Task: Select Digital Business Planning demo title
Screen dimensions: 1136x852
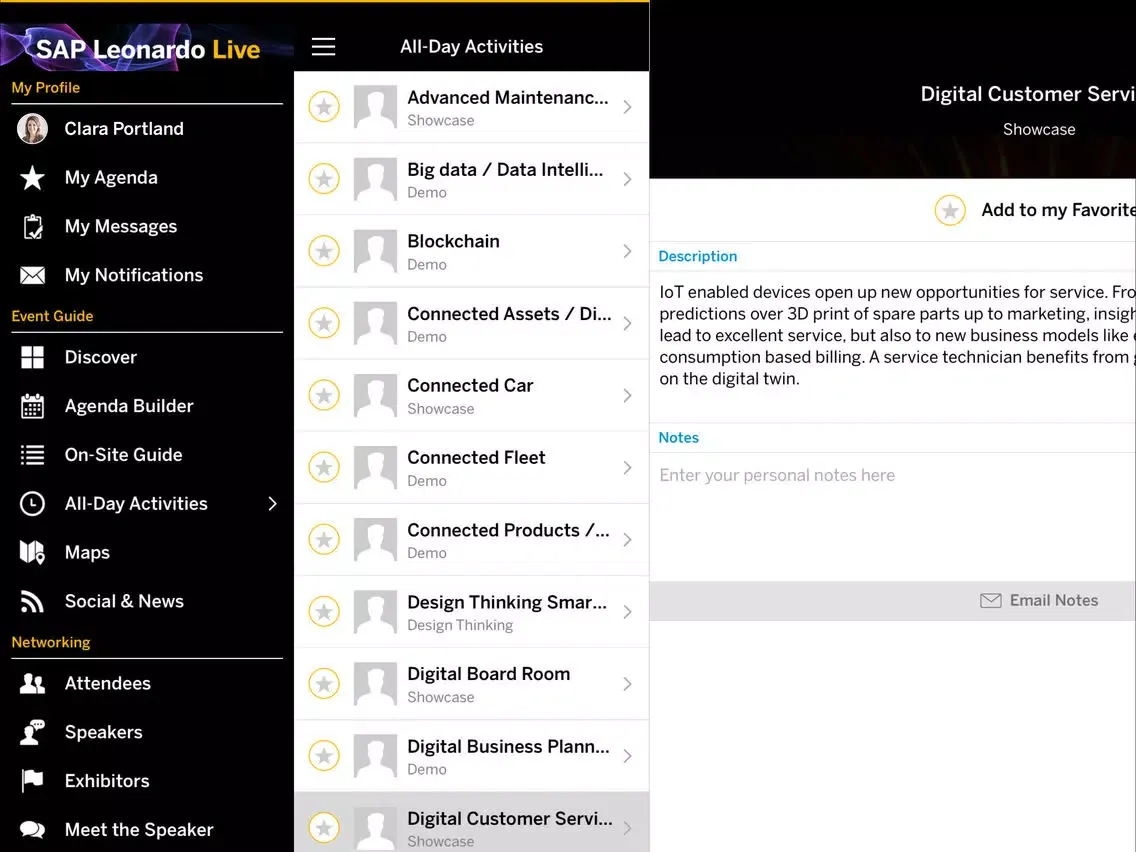Action: pyautogui.click(x=508, y=746)
